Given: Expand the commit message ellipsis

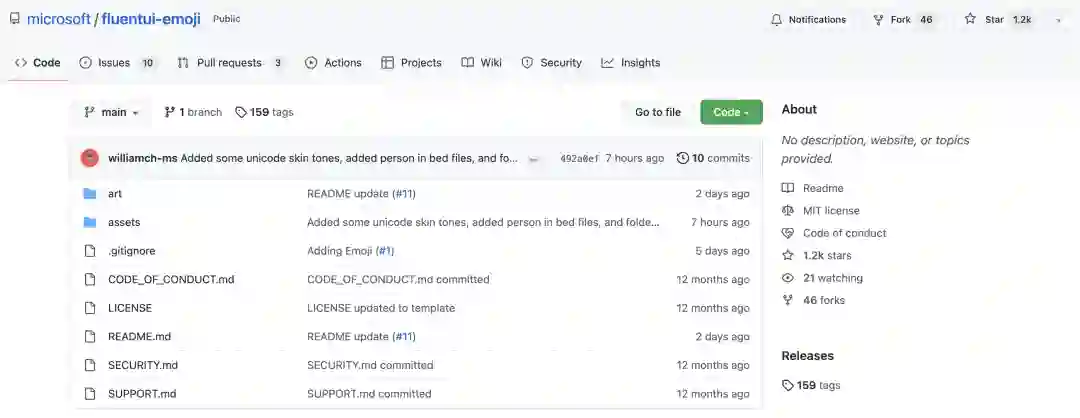Looking at the screenshot, I should [x=535, y=159].
